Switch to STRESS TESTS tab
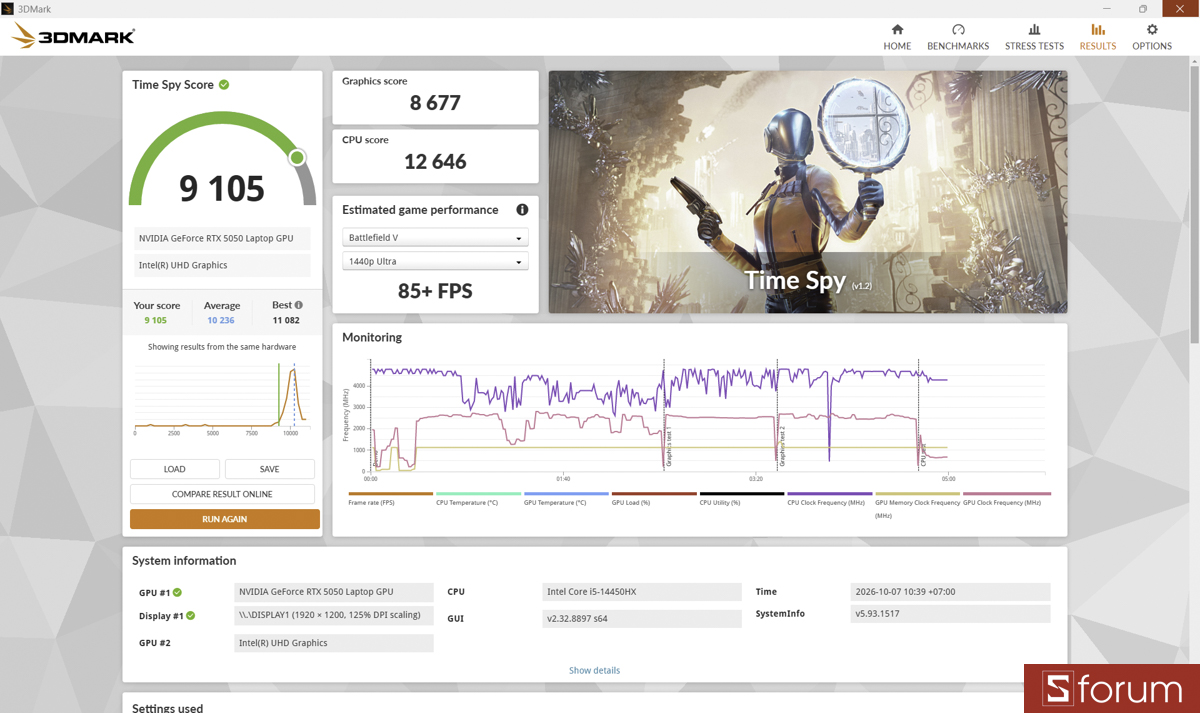 click(1034, 37)
